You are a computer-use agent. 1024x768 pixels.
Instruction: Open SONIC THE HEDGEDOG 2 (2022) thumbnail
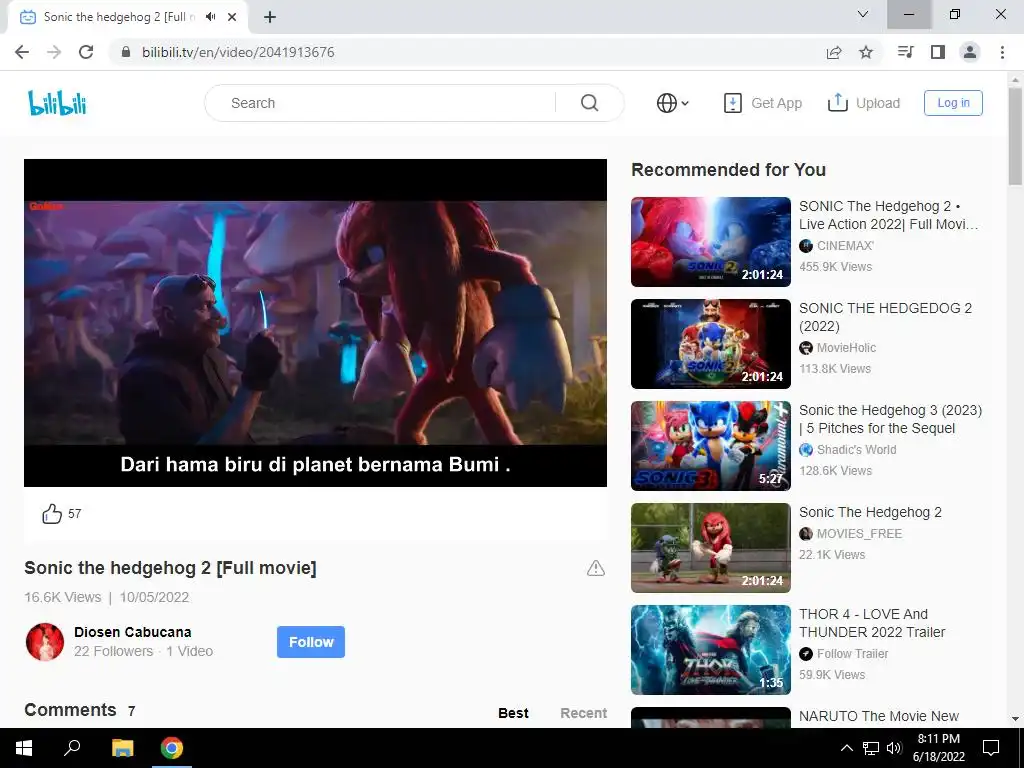[711, 344]
